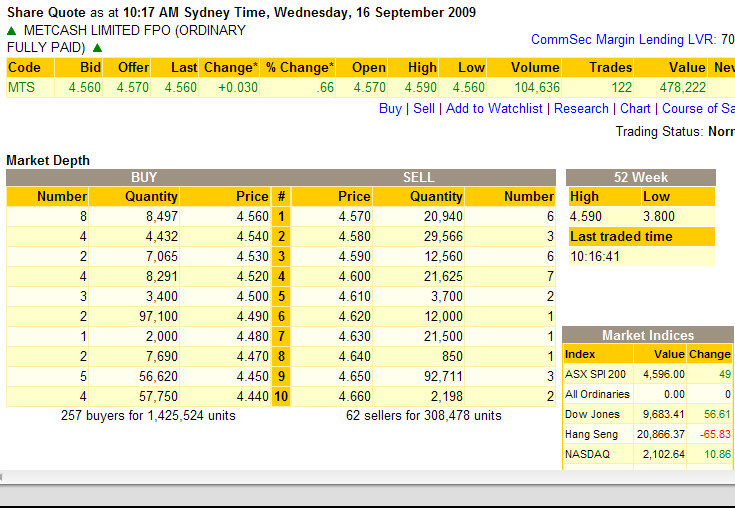Click Trading Status label
The image size is (735, 508).
coord(659,131)
